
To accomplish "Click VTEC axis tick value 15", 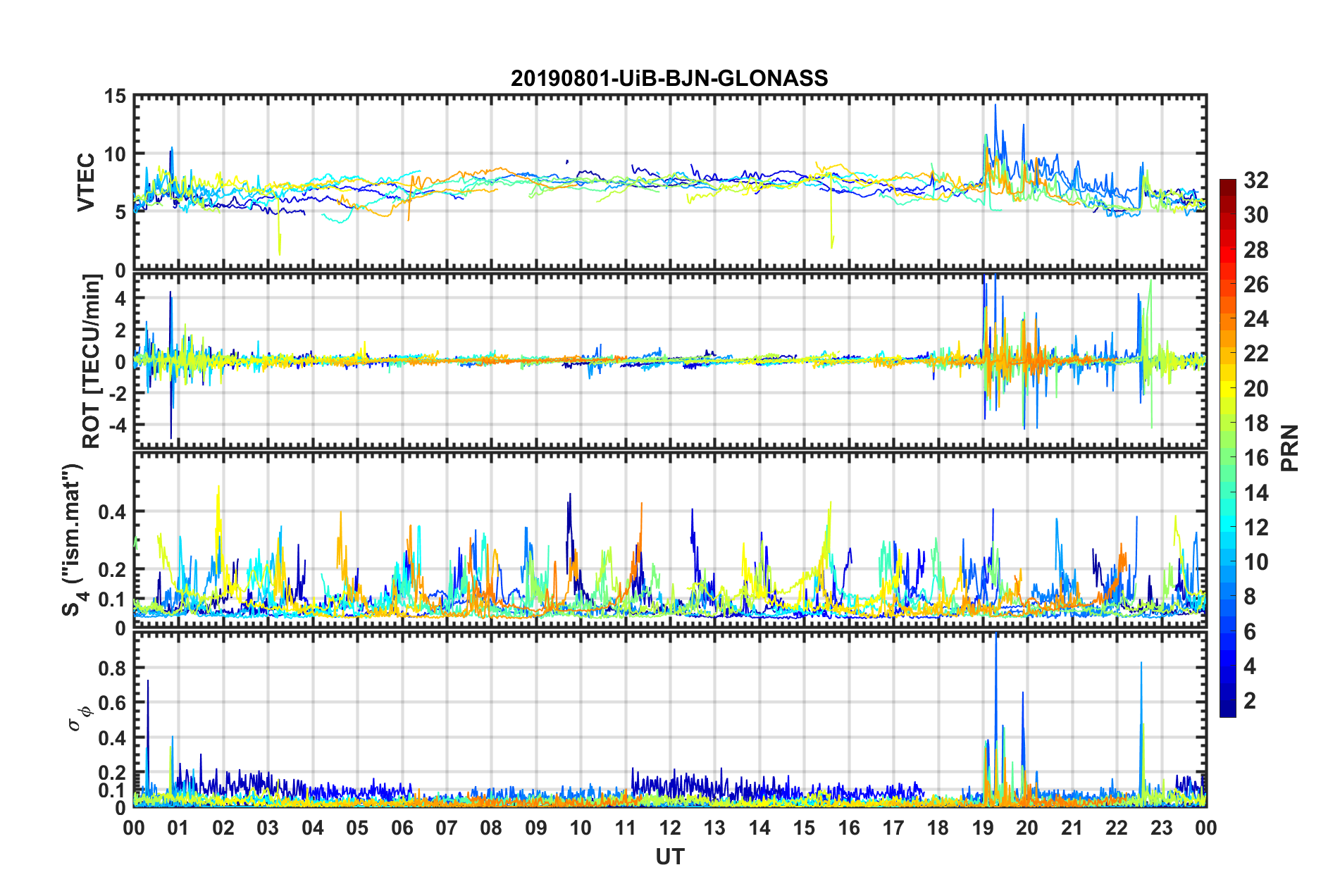I will pyautogui.click(x=114, y=97).
